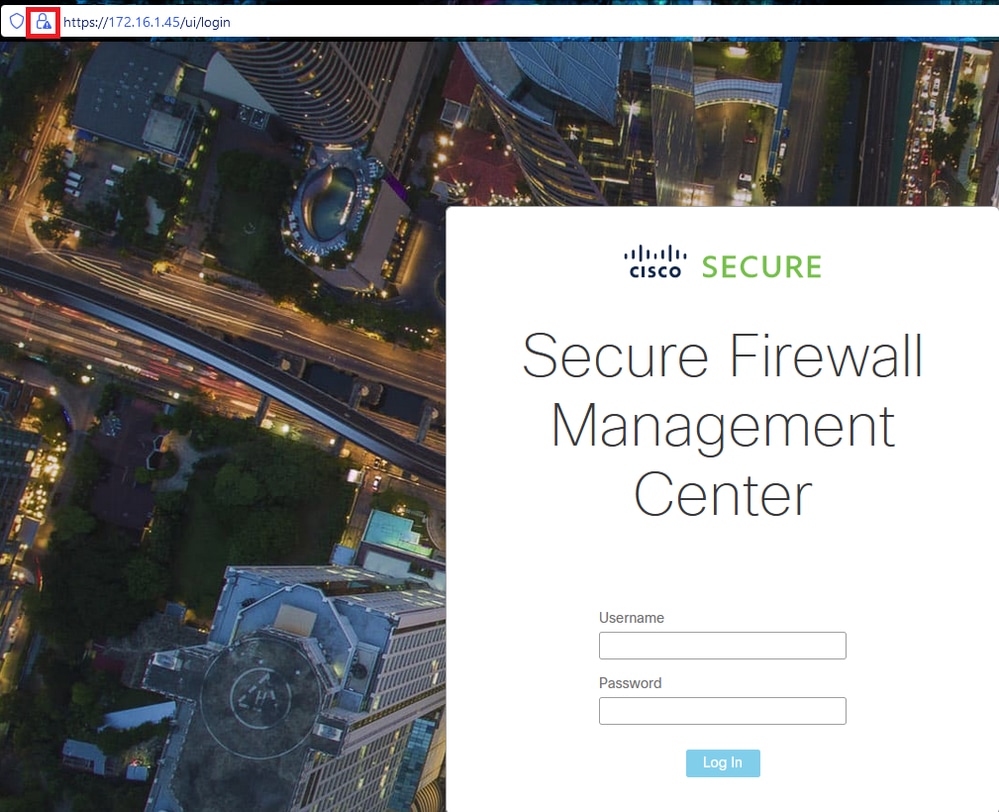Click the tracking protection shield icon
This screenshot has height=812, width=999.
coord(17,22)
